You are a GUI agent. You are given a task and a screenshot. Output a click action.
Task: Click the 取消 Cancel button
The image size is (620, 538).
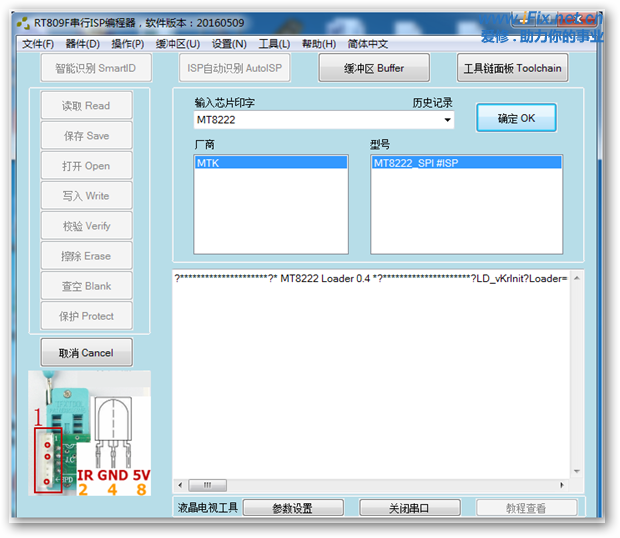point(86,353)
